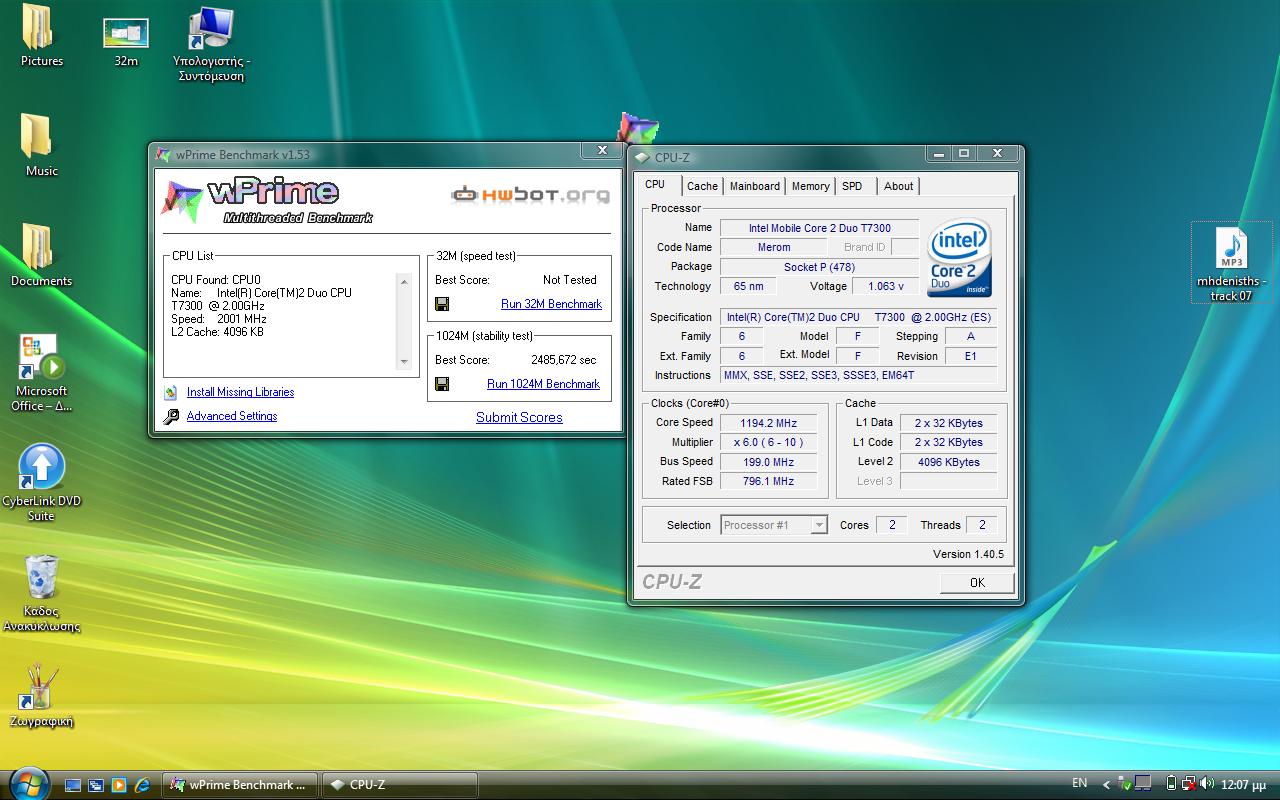The height and width of the screenshot is (800, 1280).
Task: Click the Bus Speed value 199.0 MHz
Action: [768, 462]
